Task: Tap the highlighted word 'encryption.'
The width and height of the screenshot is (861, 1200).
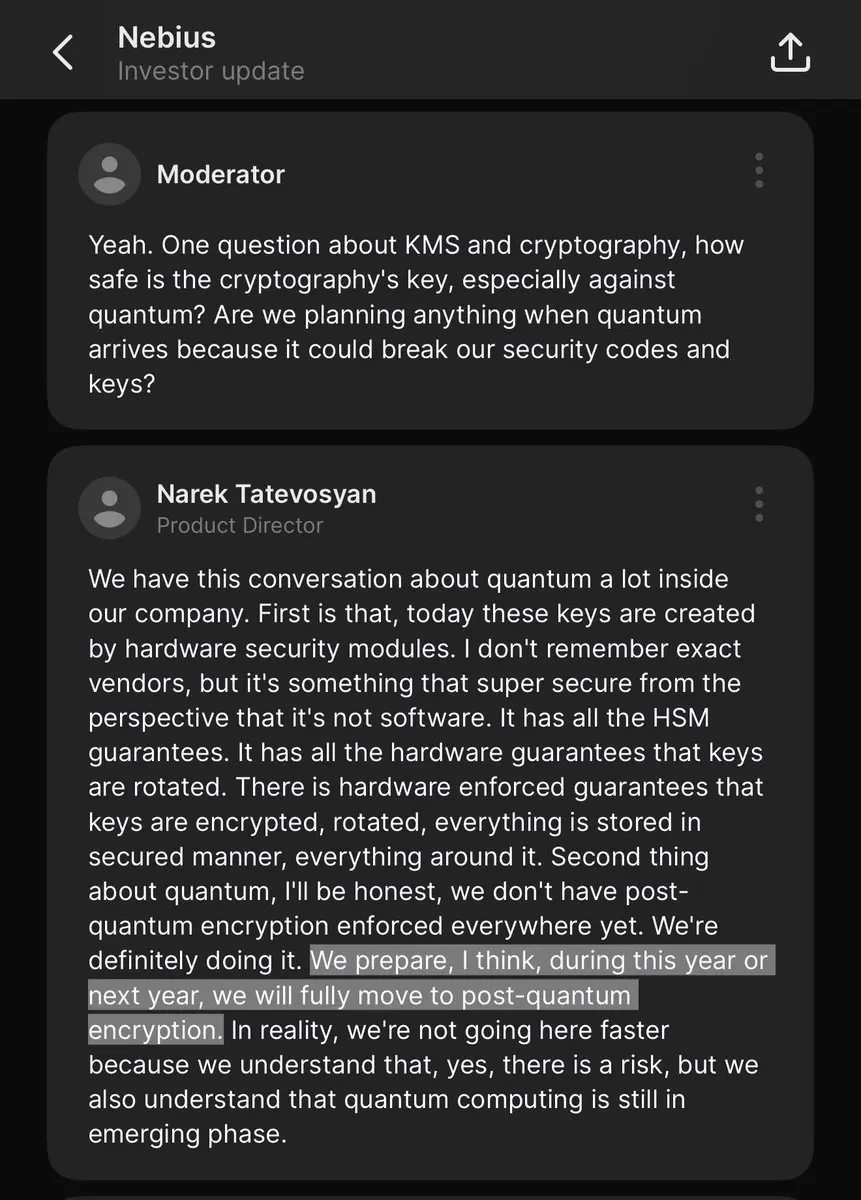Action: point(155,1030)
